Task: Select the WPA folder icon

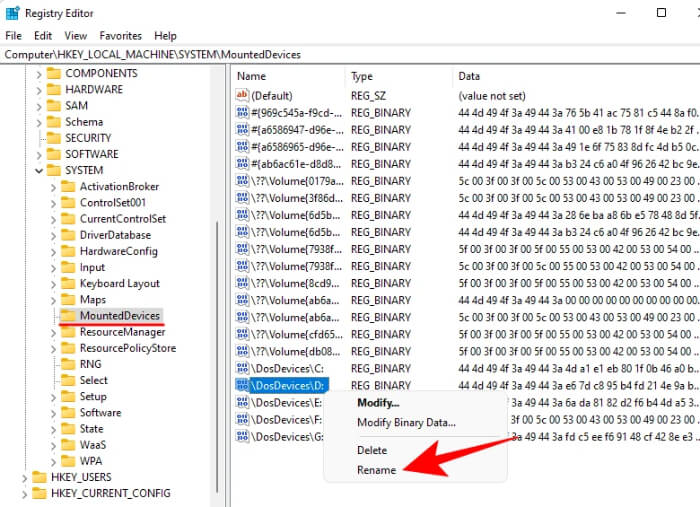Action: (x=68, y=461)
